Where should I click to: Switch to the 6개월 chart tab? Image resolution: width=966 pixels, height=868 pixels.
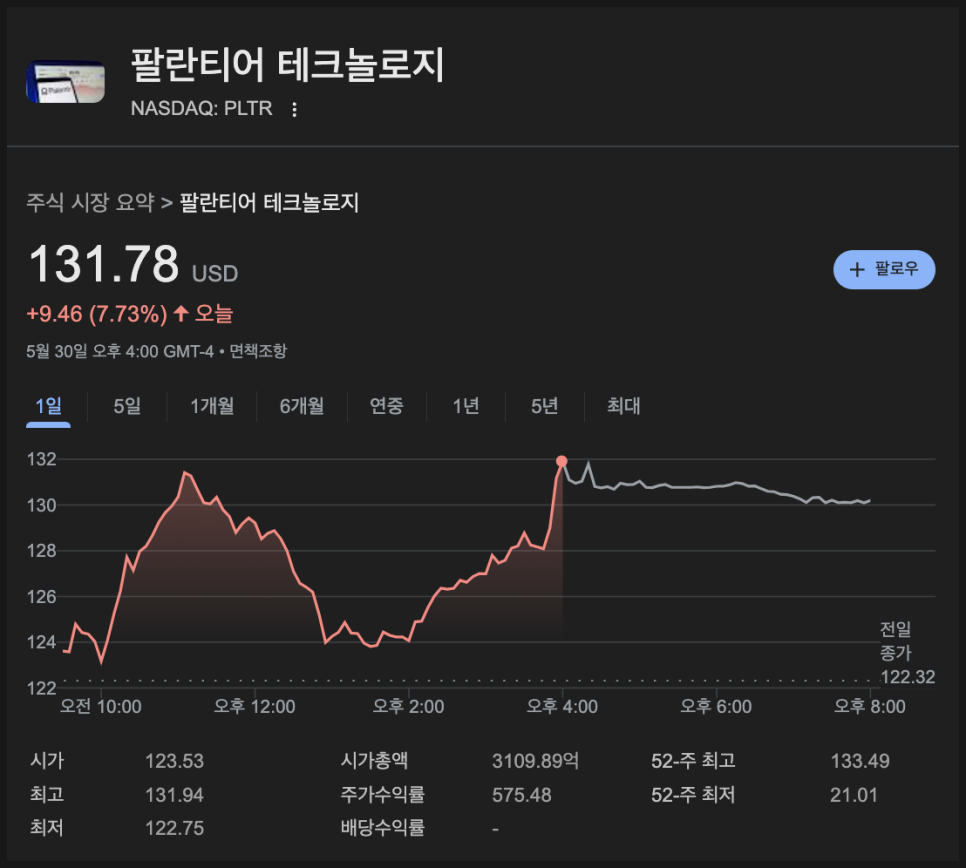[x=302, y=406]
